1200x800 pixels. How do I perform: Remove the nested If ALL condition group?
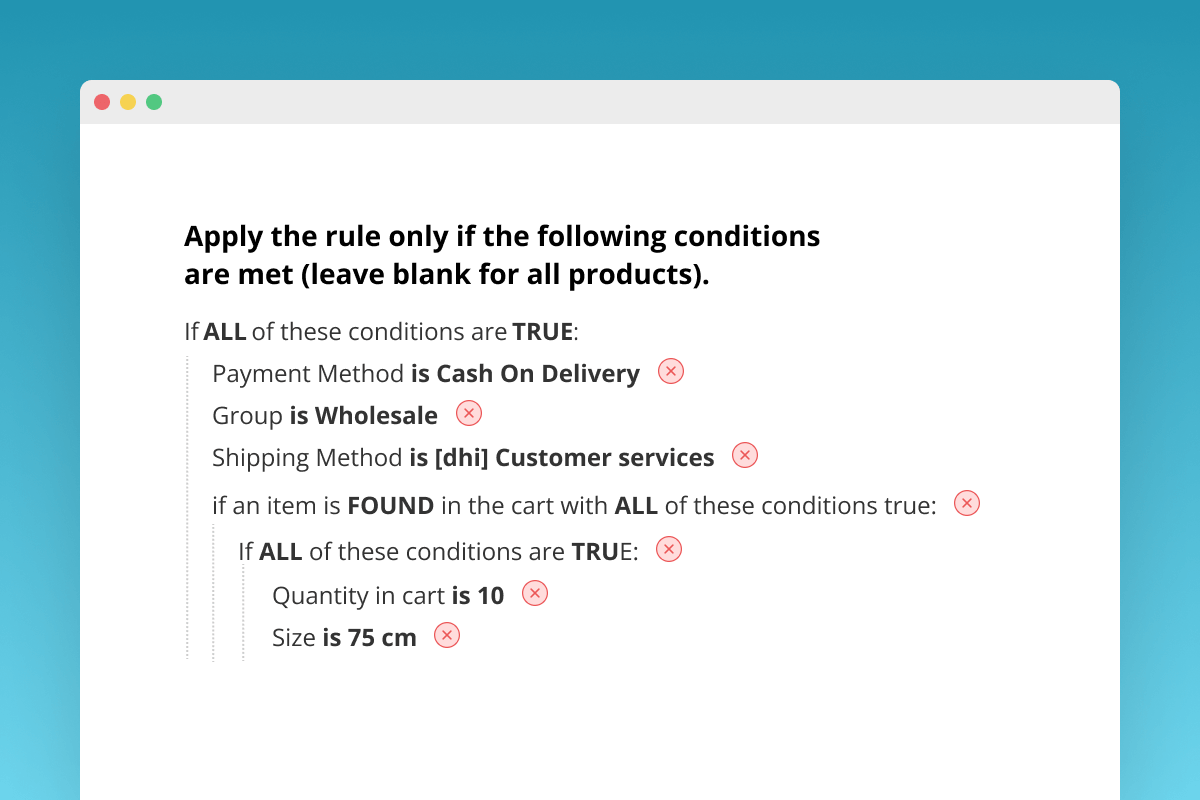click(x=668, y=549)
